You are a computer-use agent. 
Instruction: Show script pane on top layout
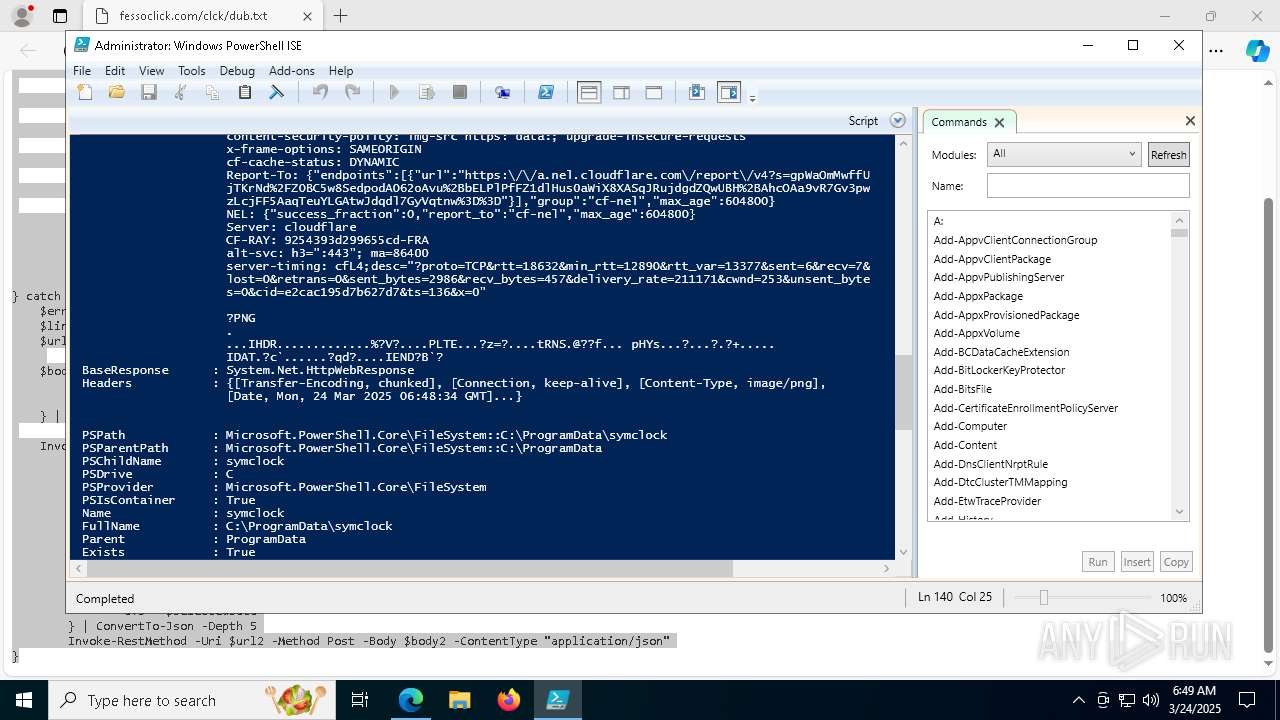point(589,92)
